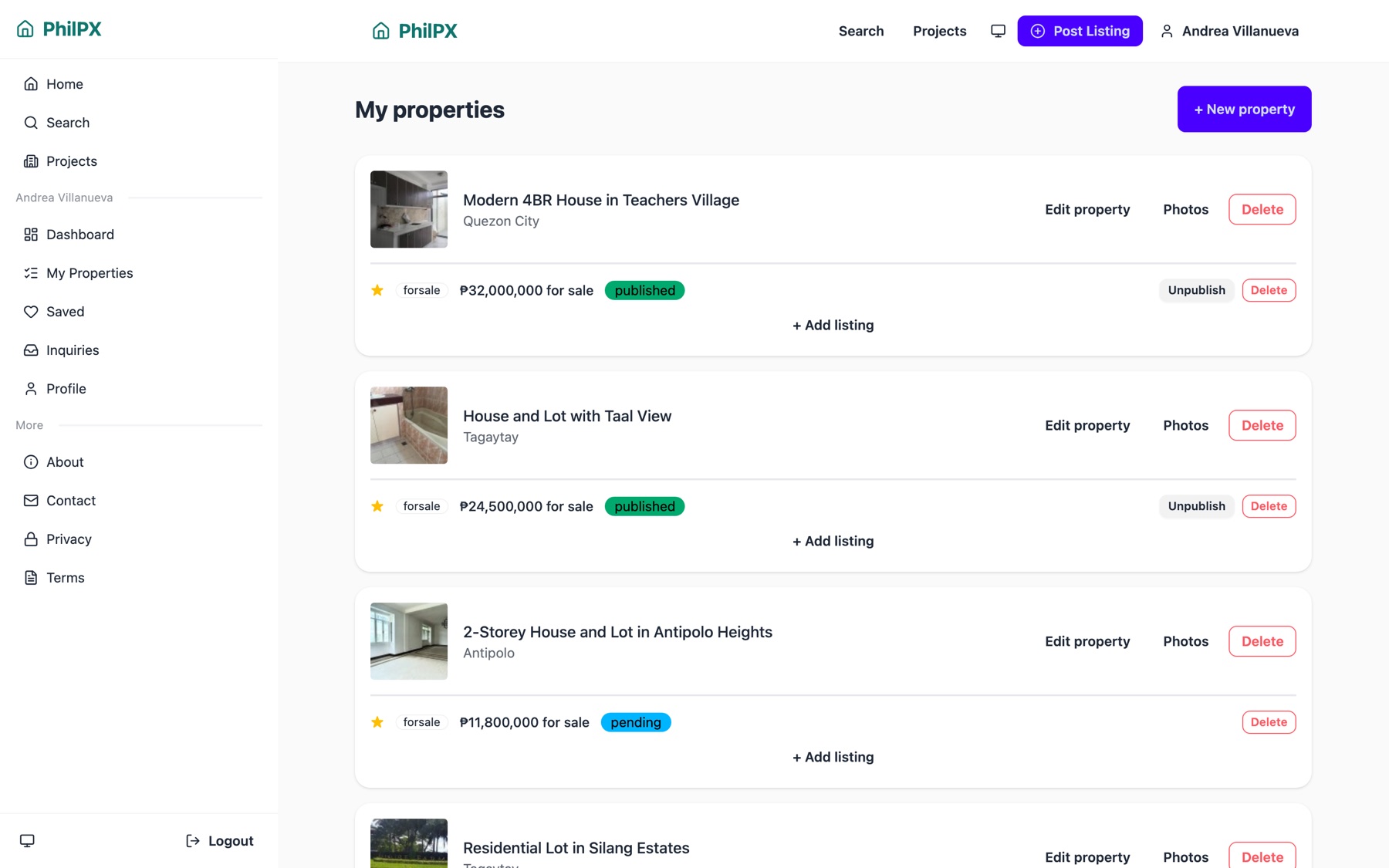The height and width of the screenshot is (868, 1389).
Task: Click the Saved heart icon
Action: click(x=31, y=312)
